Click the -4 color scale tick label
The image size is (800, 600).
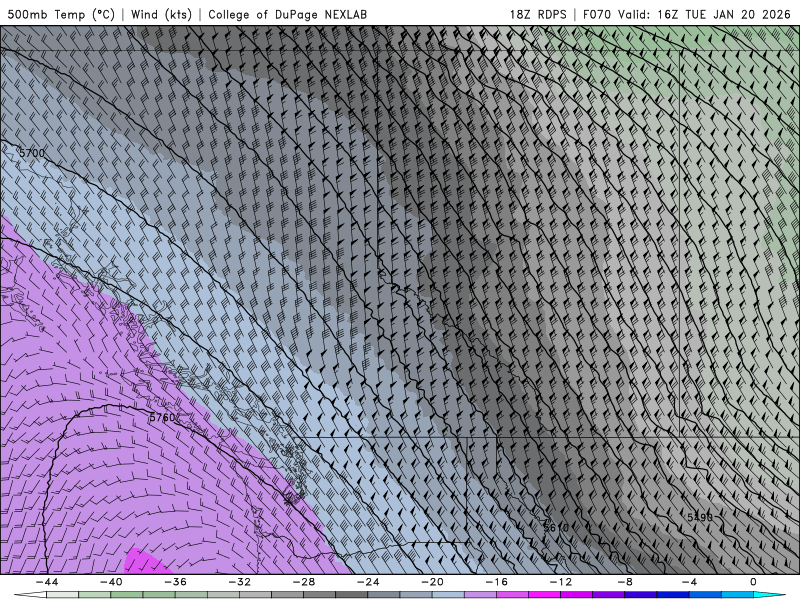point(690,582)
